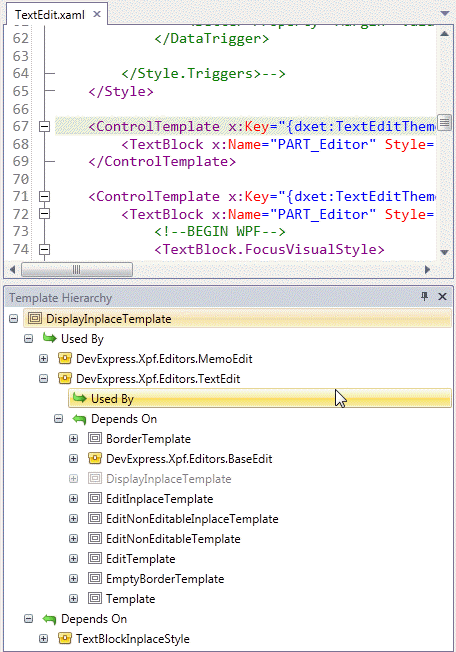This screenshot has height=652, width=456.
Task: Click the BorderTemplate template icon
Action: (95, 438)
